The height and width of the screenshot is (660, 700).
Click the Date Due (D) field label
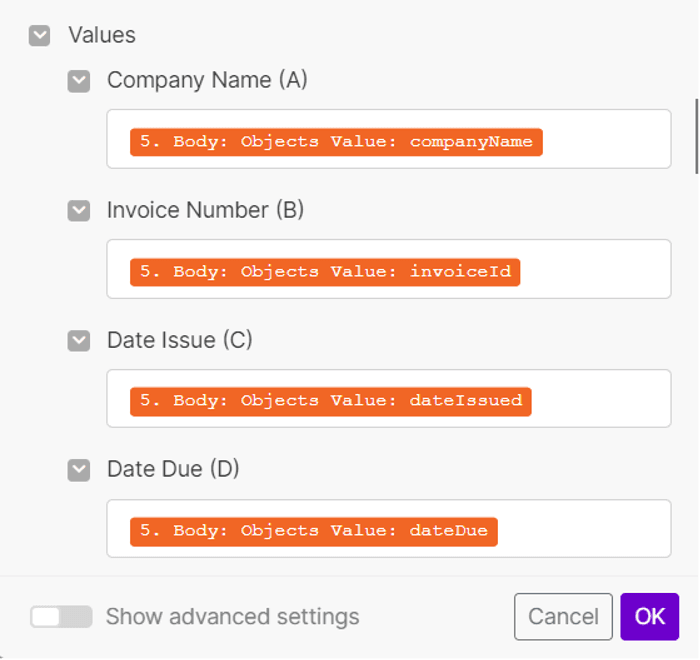tap(173, 469)
